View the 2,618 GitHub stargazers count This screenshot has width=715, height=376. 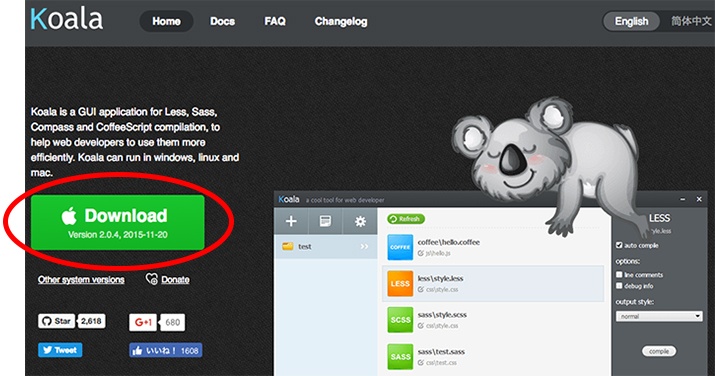[91, 321]
